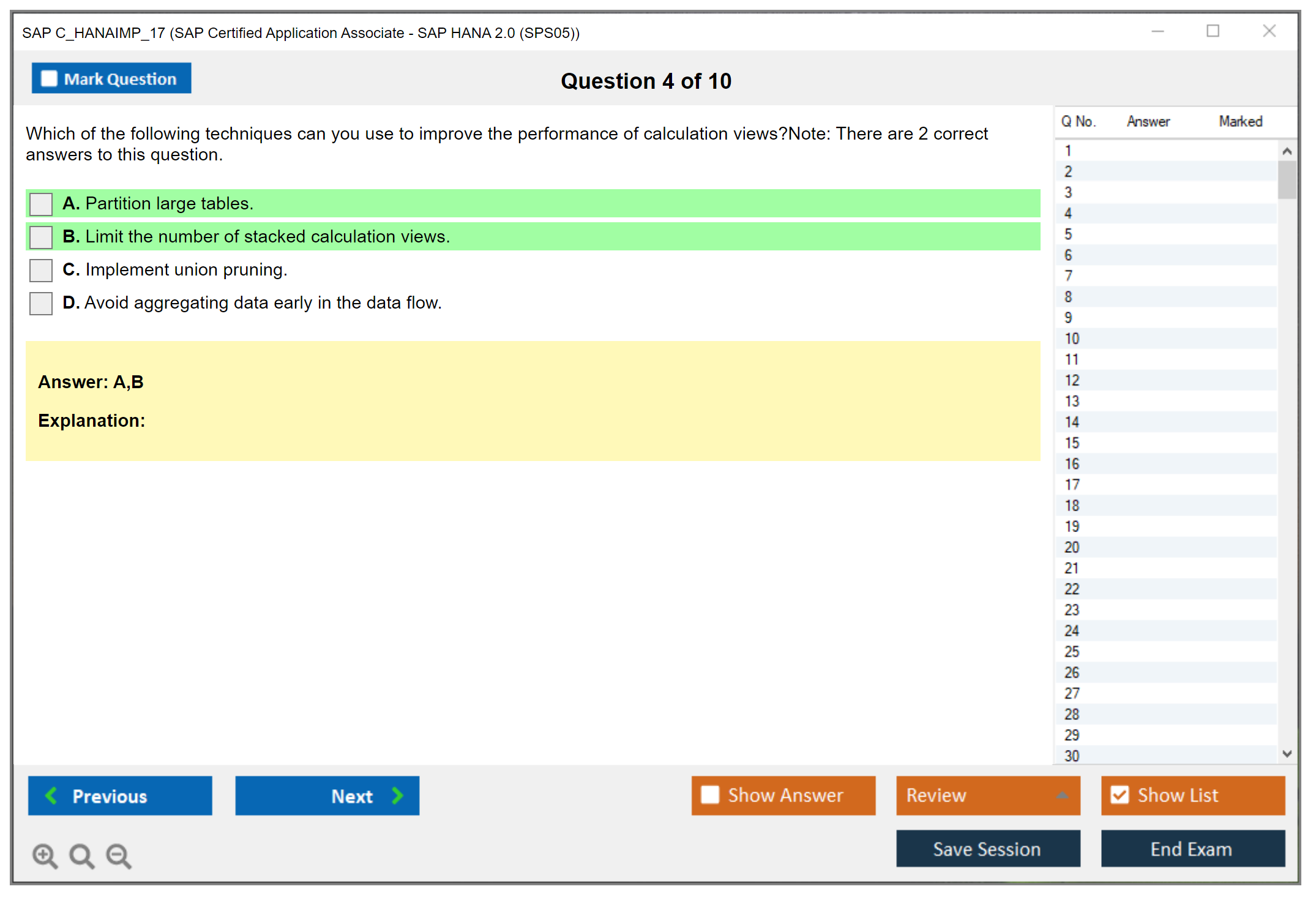Click the green left arrow on Previous
The height and width of the screenshot is (900, 1316).
click(51, 795)
